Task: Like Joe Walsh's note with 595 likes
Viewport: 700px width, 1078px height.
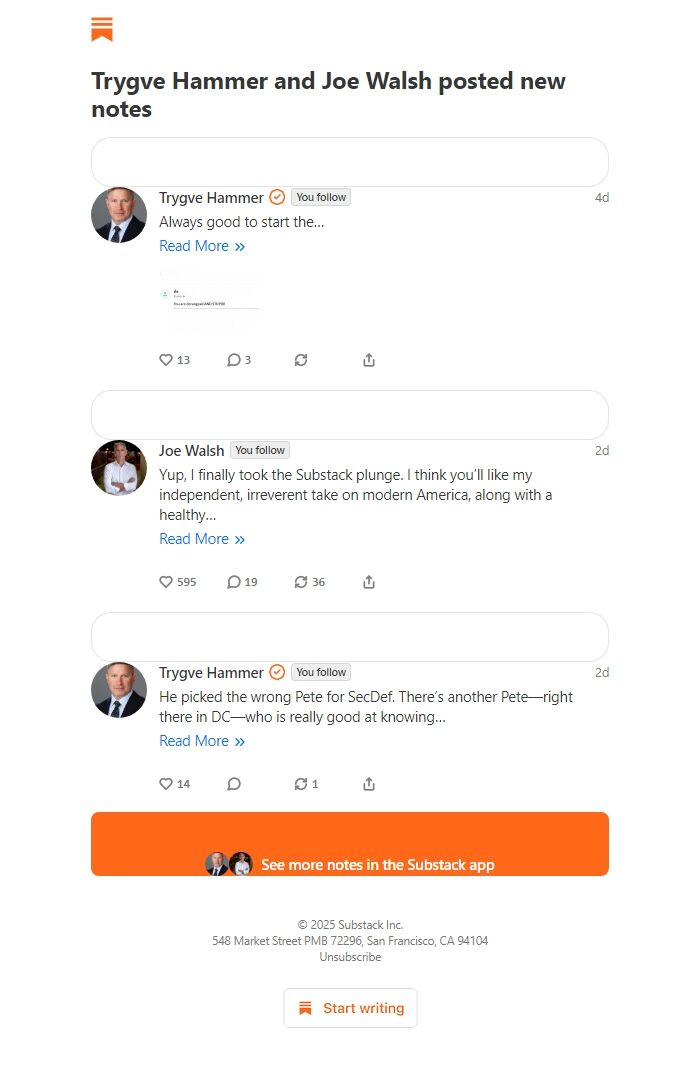Action: 177,582
